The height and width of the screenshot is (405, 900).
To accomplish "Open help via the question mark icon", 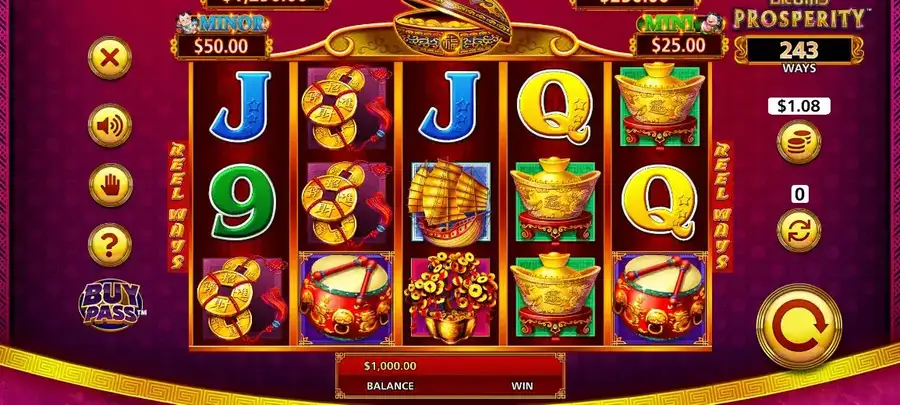I will [110, 244].
